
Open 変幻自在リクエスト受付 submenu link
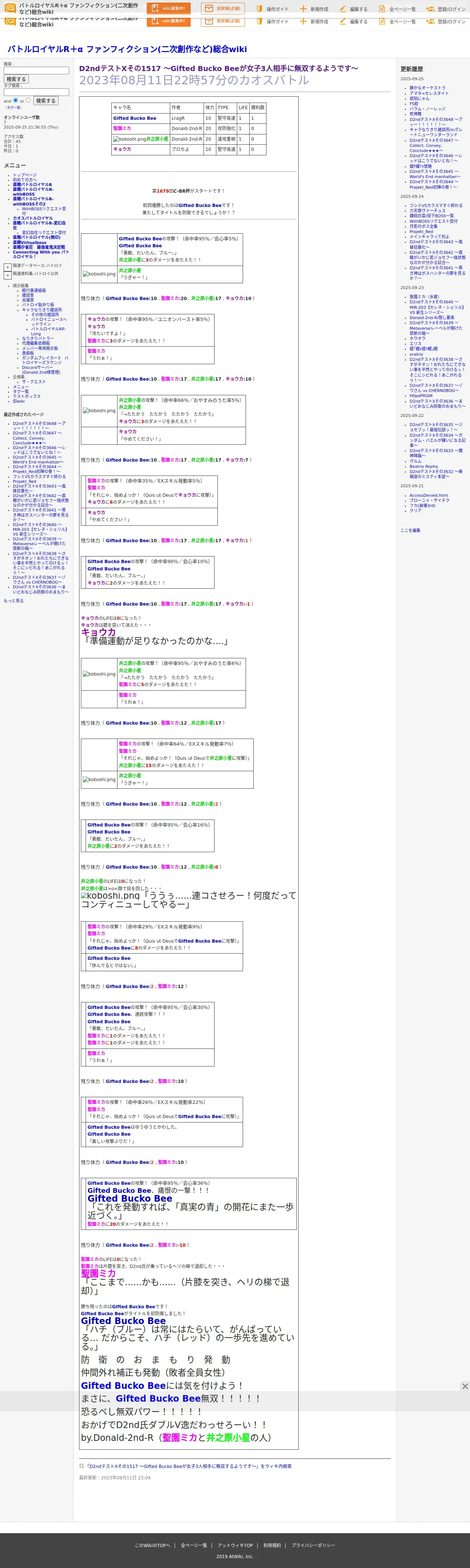[x=44, y=233]
